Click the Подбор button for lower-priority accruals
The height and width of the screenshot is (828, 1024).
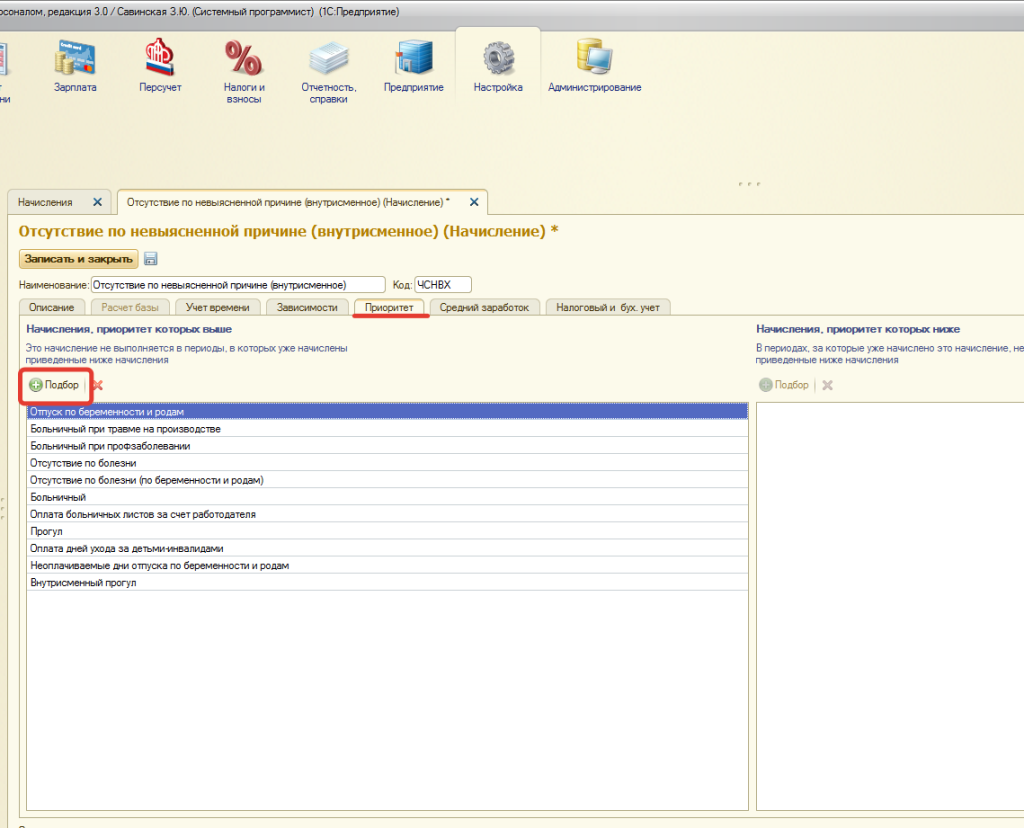(784, 385)
